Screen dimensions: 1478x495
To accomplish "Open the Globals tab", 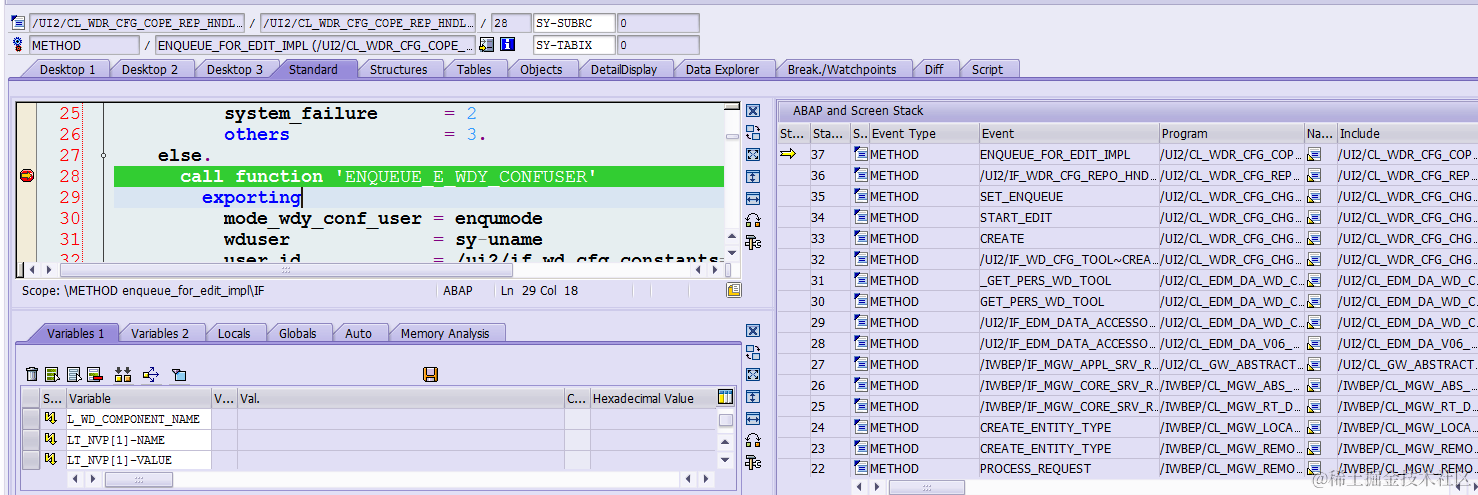I will [298, 333].
